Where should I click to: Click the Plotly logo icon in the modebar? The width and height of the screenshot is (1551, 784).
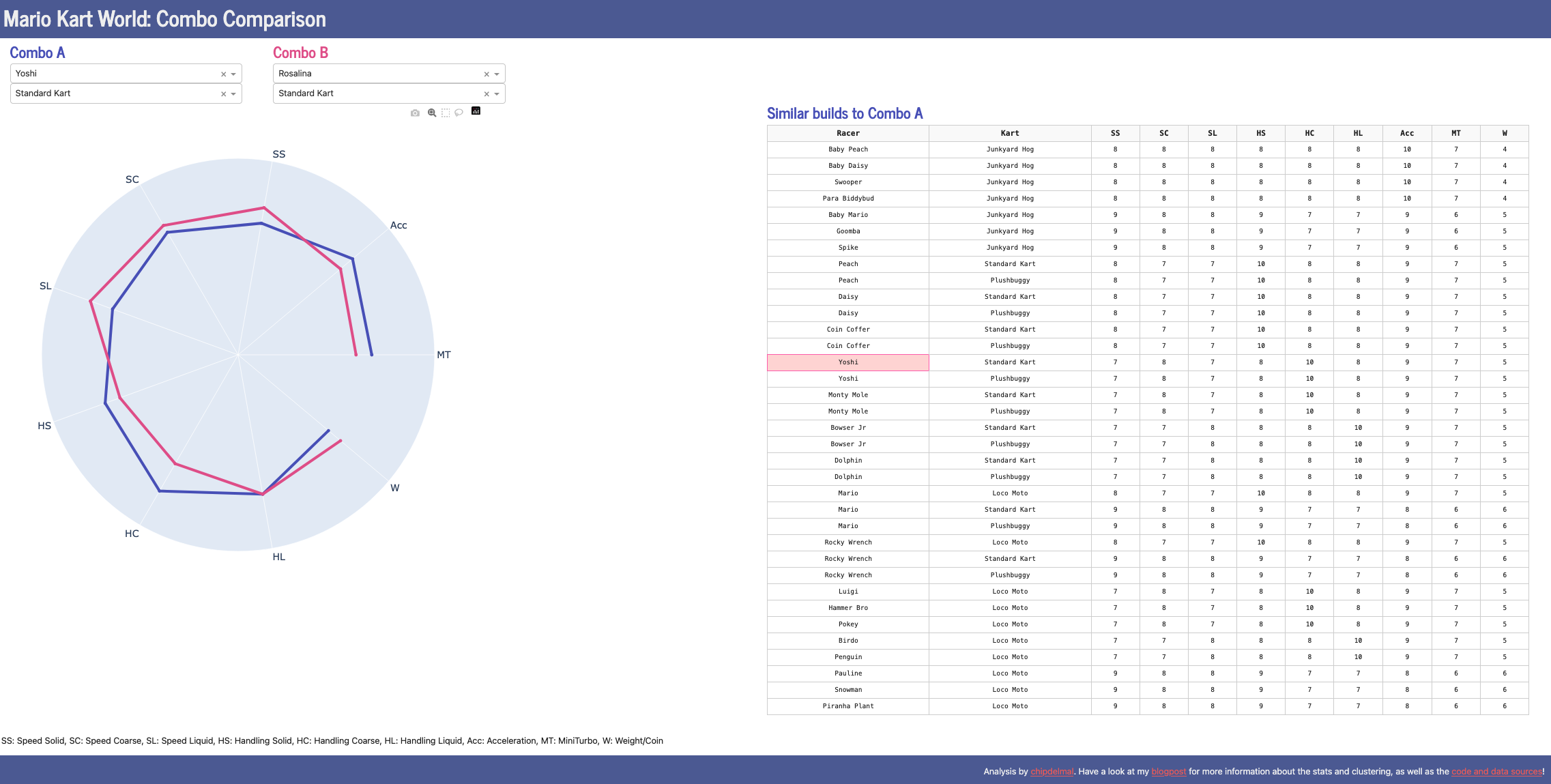476,111
